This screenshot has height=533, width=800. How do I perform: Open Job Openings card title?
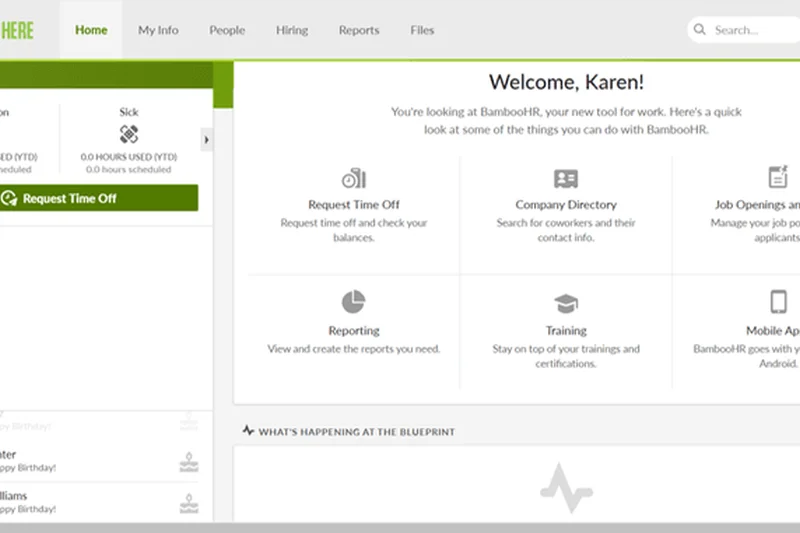[757, 205]
